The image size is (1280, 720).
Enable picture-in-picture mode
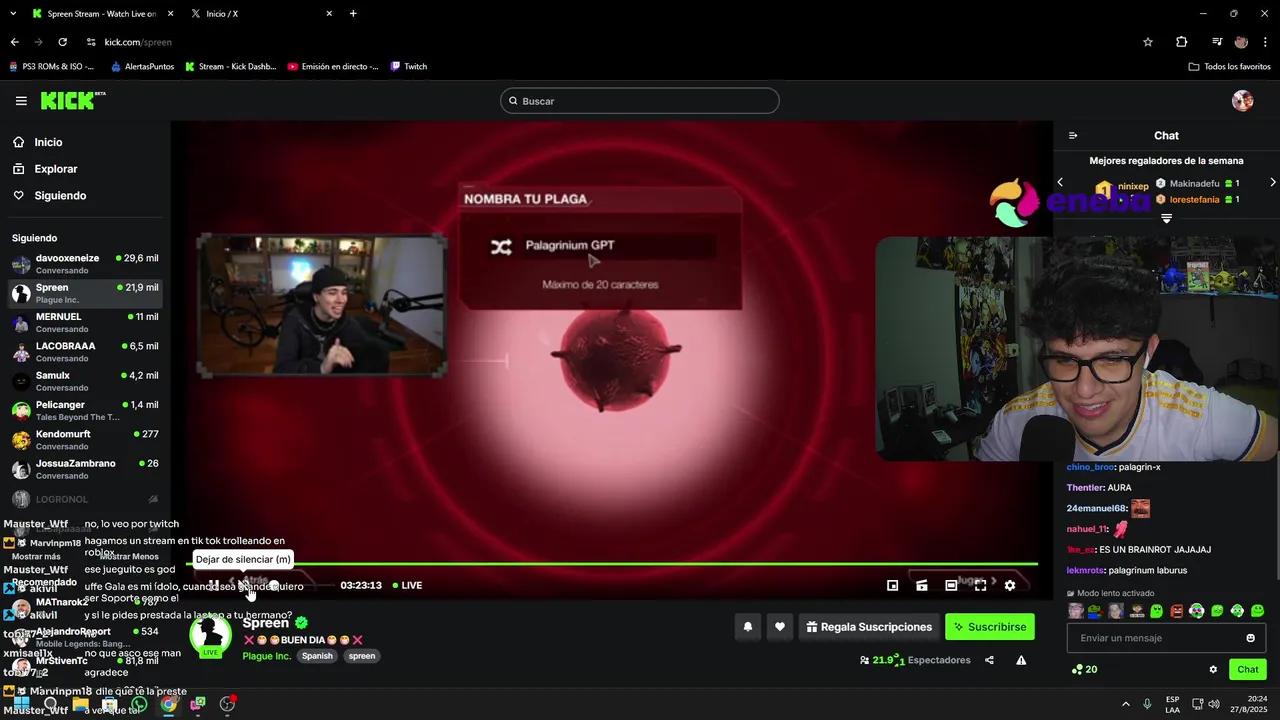(893, 585)
